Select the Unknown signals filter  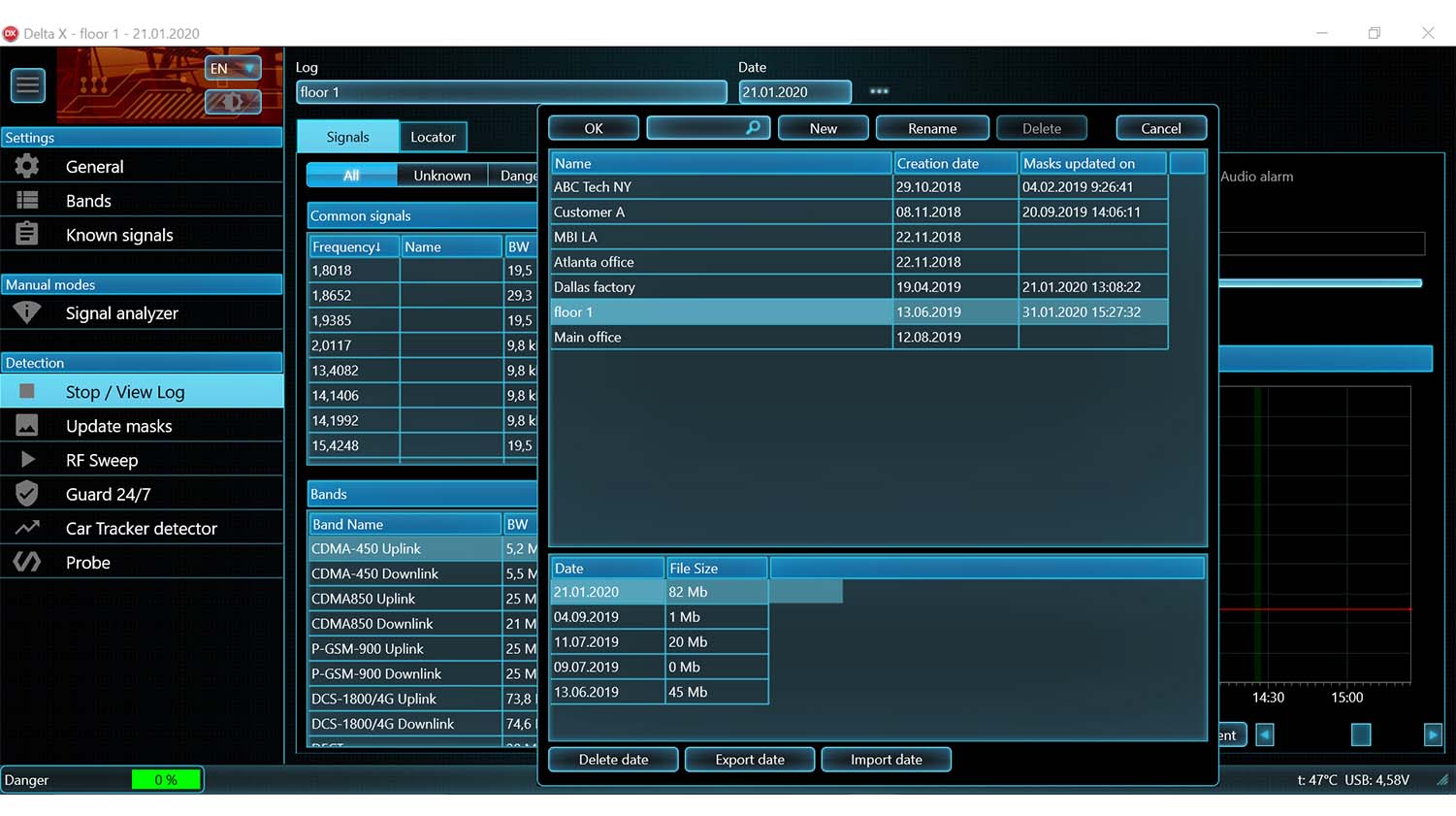point(441,176)
